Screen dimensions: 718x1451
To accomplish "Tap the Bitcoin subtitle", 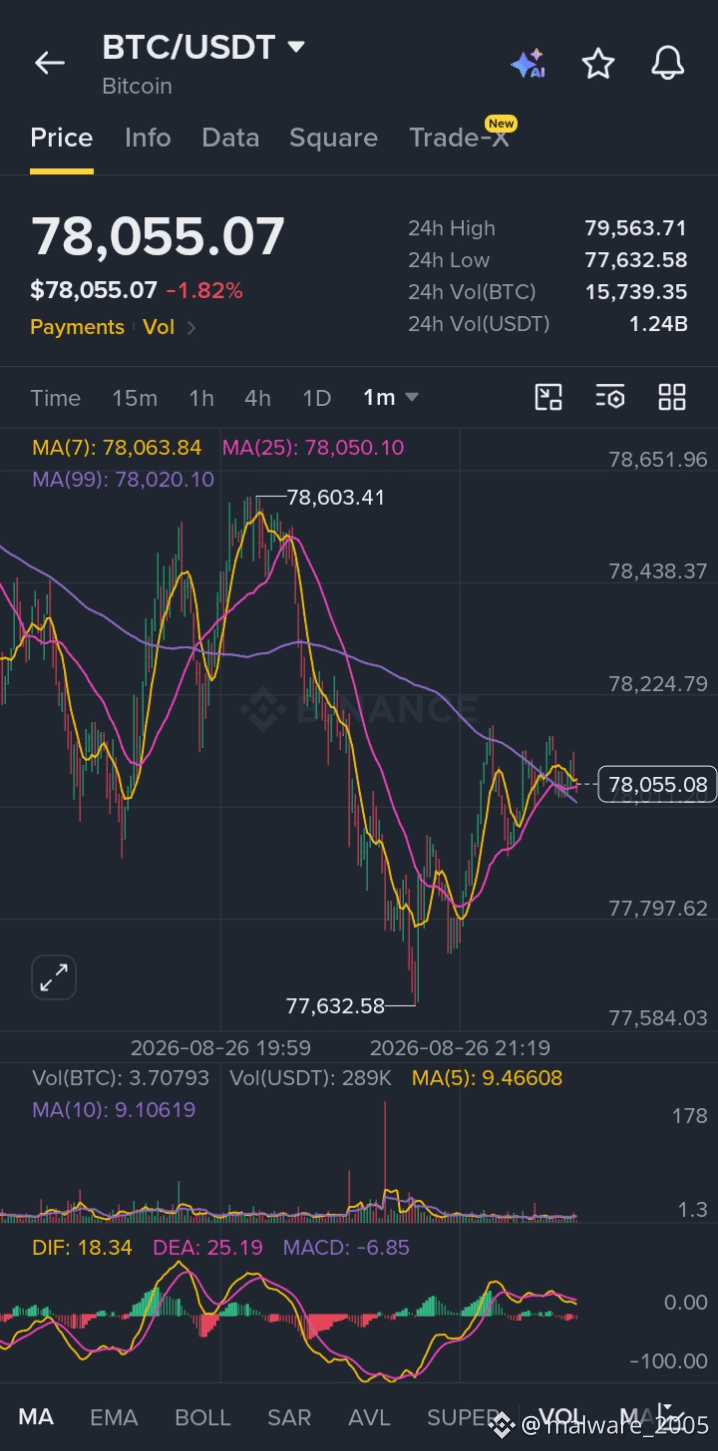I will [x=137, y=86].
